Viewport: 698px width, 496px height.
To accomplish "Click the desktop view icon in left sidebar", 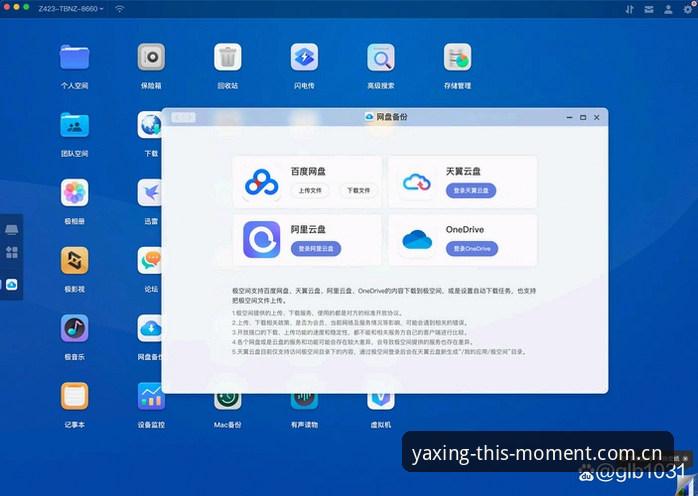I will (12, 230).
